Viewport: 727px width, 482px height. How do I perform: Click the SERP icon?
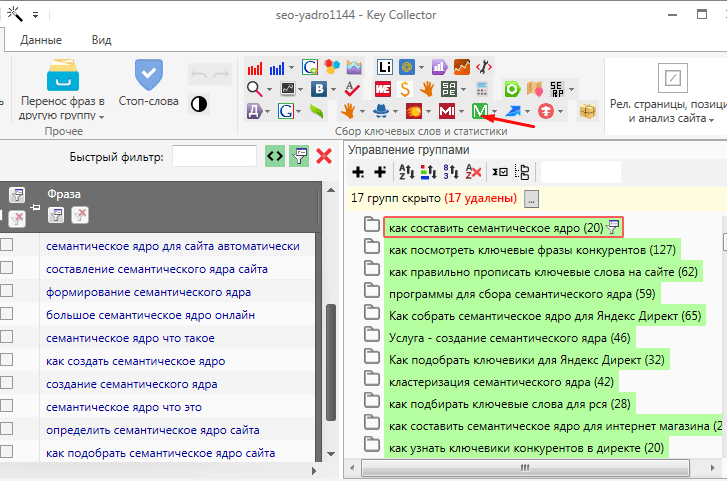click(557, 89)
